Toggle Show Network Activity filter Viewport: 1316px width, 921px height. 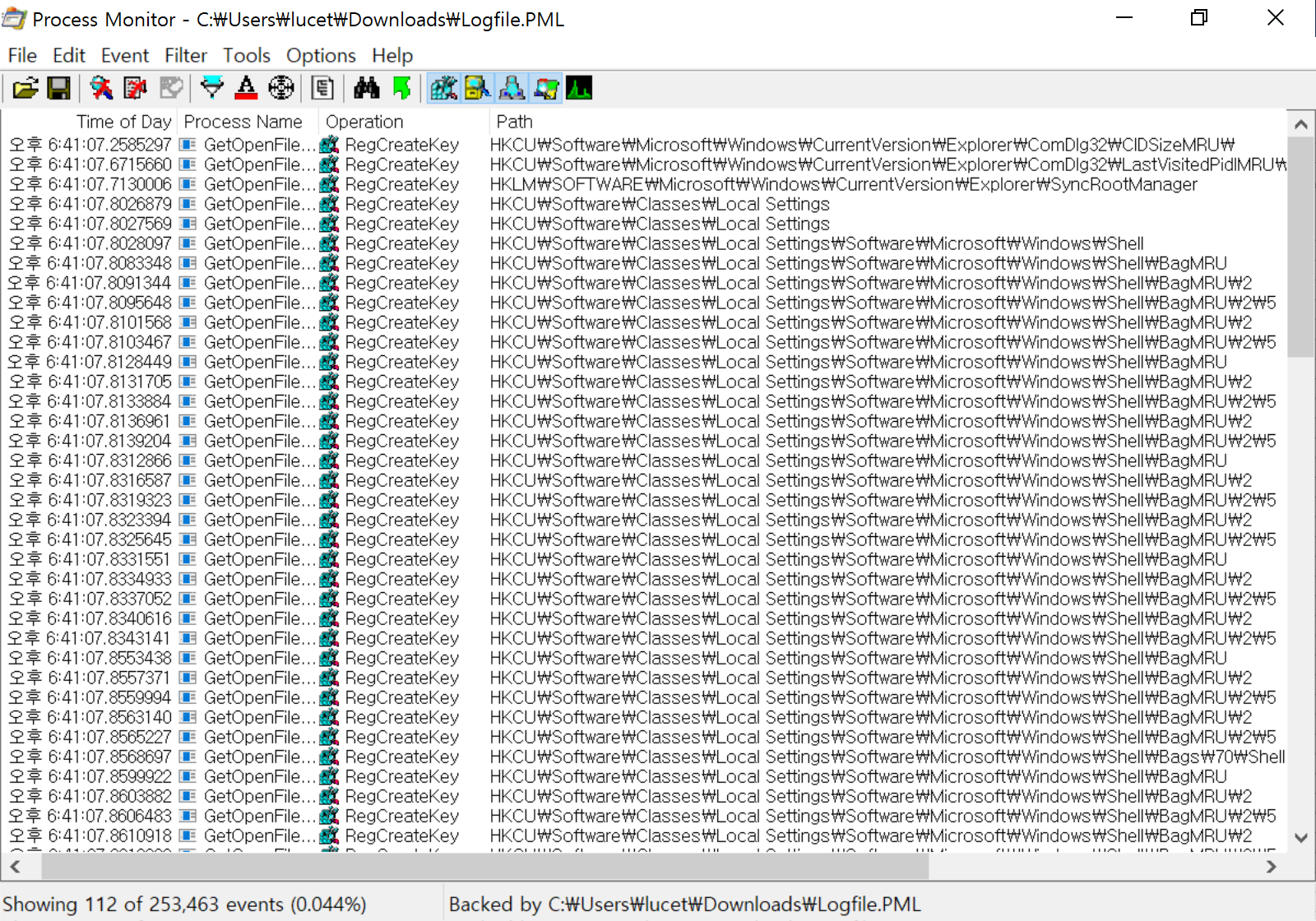[512, 88]
